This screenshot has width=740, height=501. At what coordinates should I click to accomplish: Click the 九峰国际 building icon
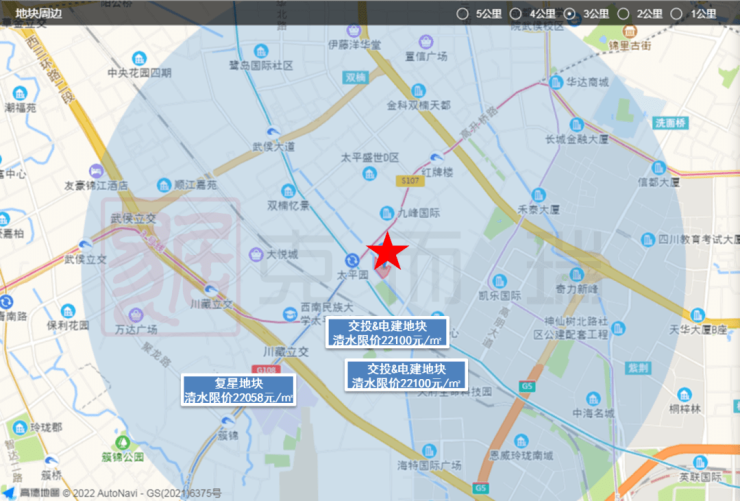[x=387, y=213]
